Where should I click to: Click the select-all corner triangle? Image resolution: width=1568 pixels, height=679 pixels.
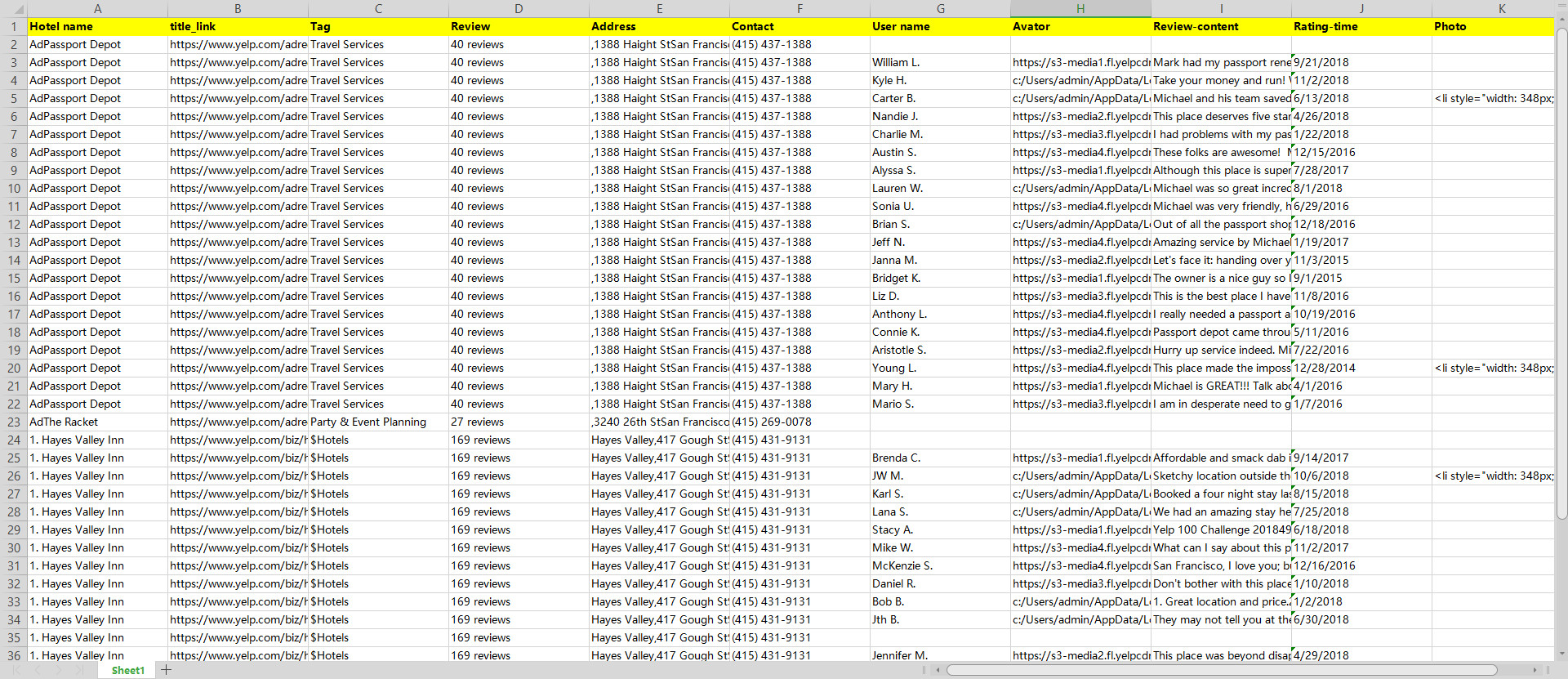click(x=13, y=9)
